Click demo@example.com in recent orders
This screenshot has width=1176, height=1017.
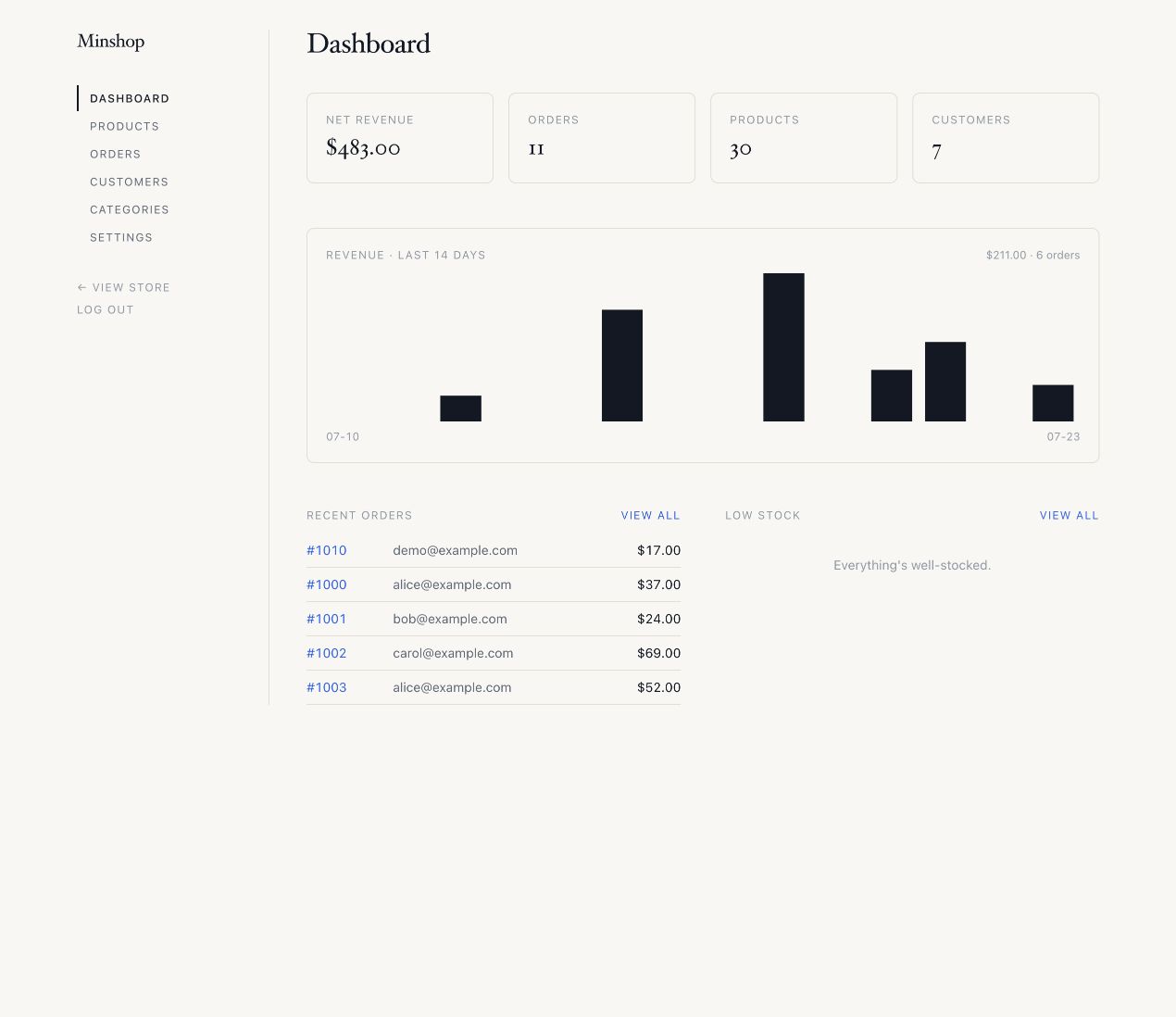point(455,550)
